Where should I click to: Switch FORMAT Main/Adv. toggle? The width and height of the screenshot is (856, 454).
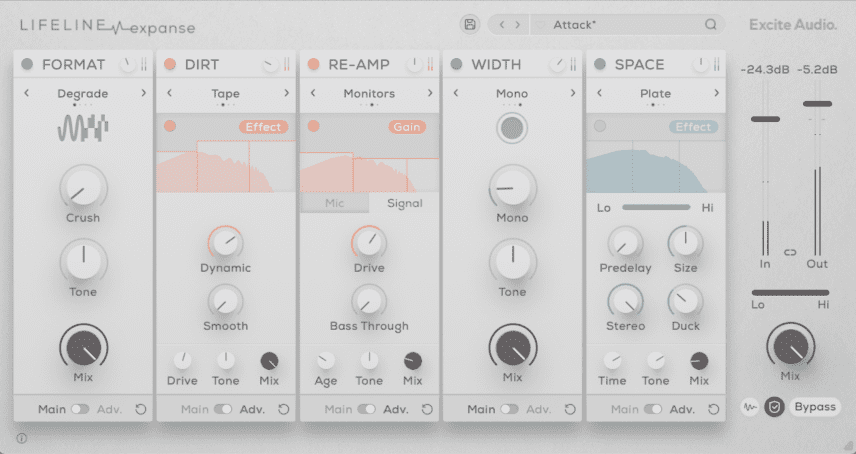80,409
